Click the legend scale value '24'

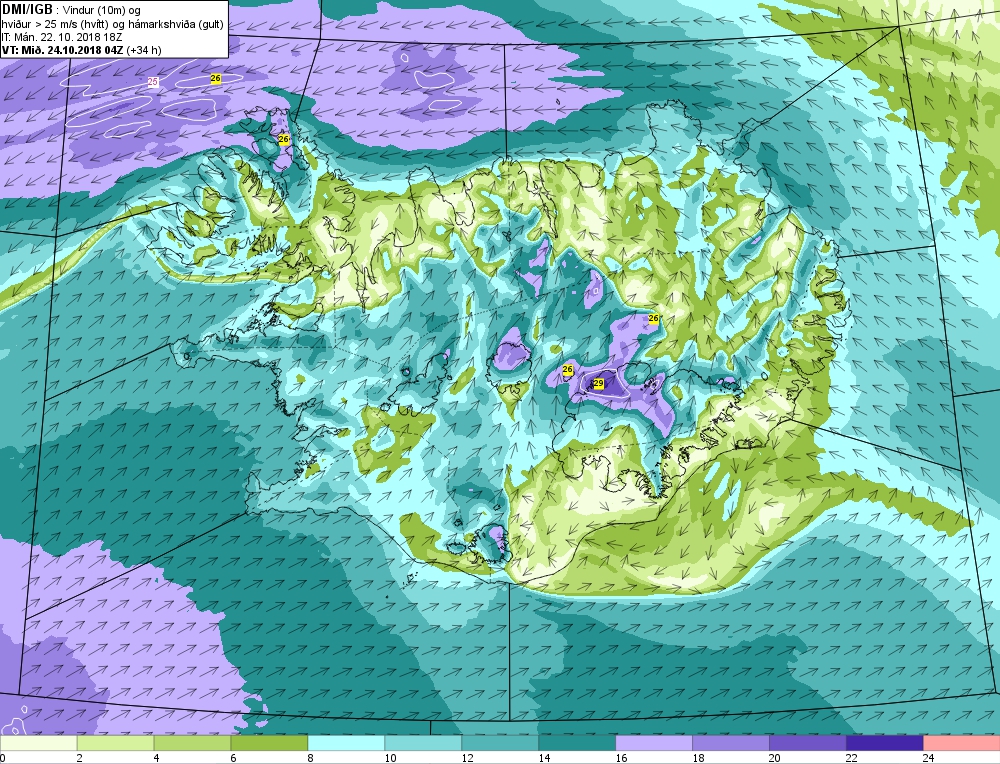(929, 758)
